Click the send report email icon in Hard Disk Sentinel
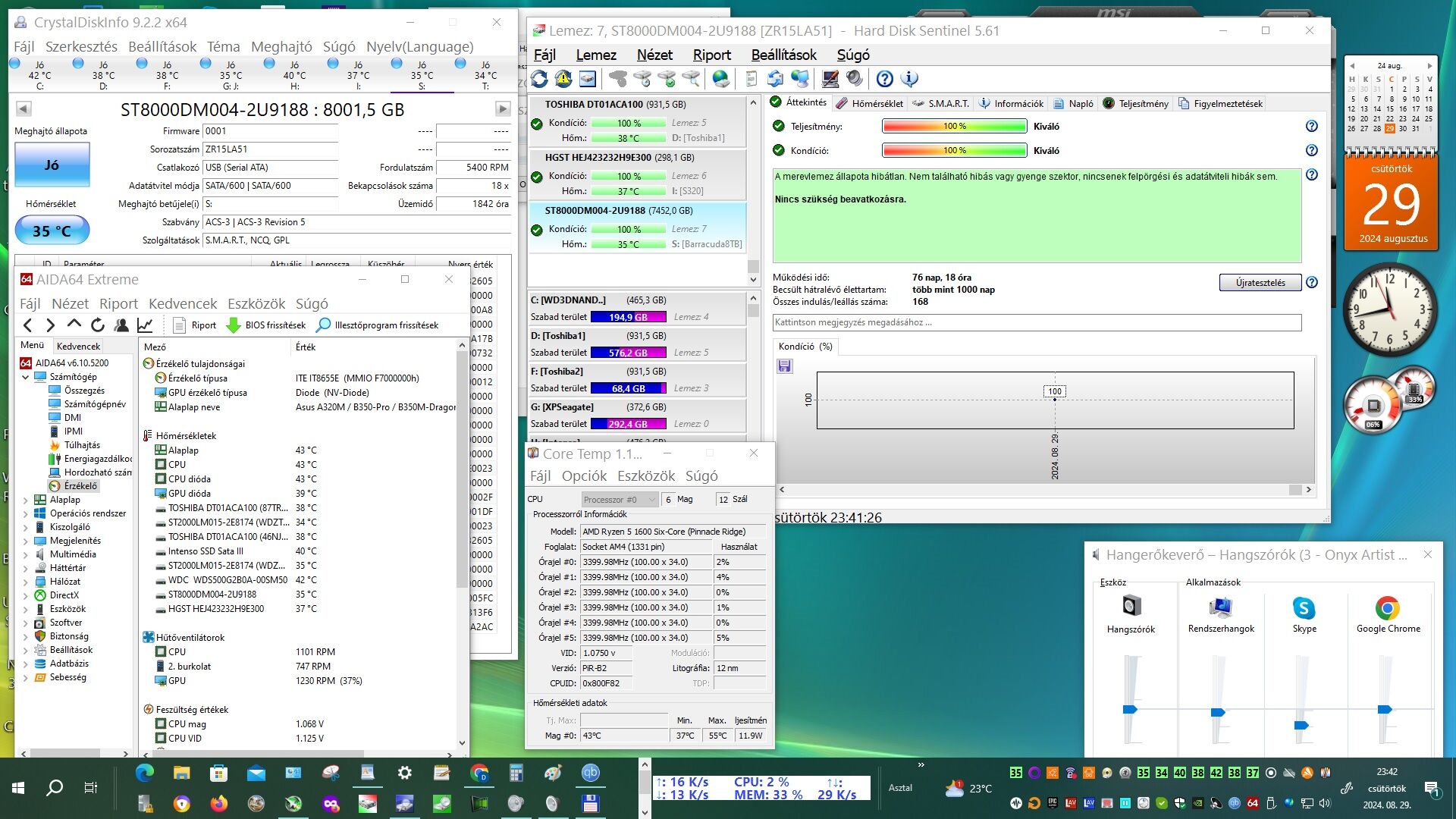The height and width of the screenshot is (819, 1456). tap(775, 79)
